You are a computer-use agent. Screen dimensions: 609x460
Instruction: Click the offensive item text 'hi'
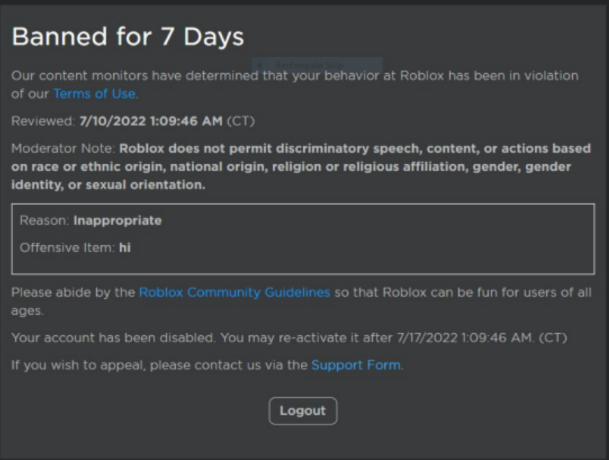pos(125,246)
